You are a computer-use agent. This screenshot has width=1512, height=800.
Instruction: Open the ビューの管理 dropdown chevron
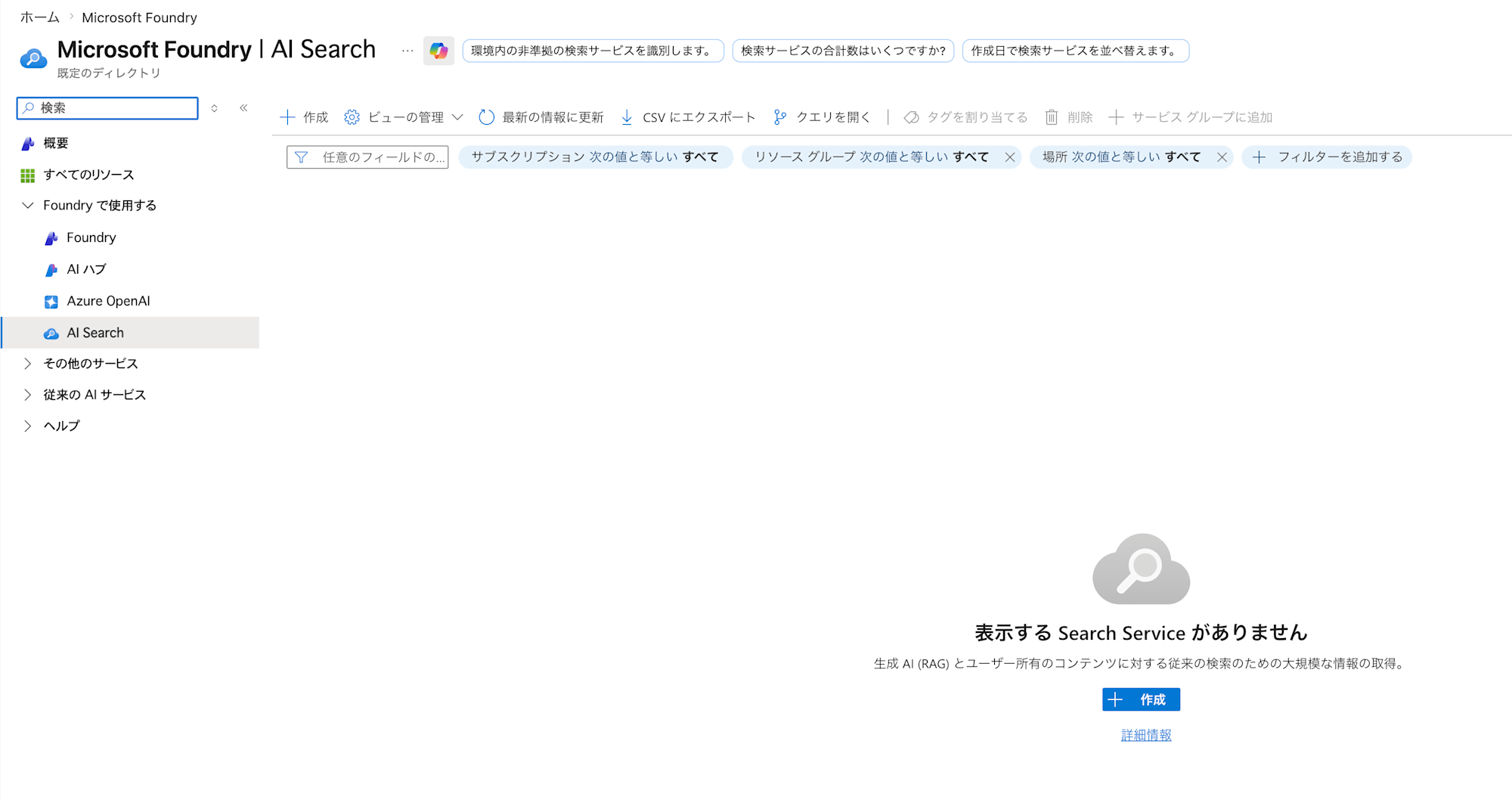click(x=457, y=117)
